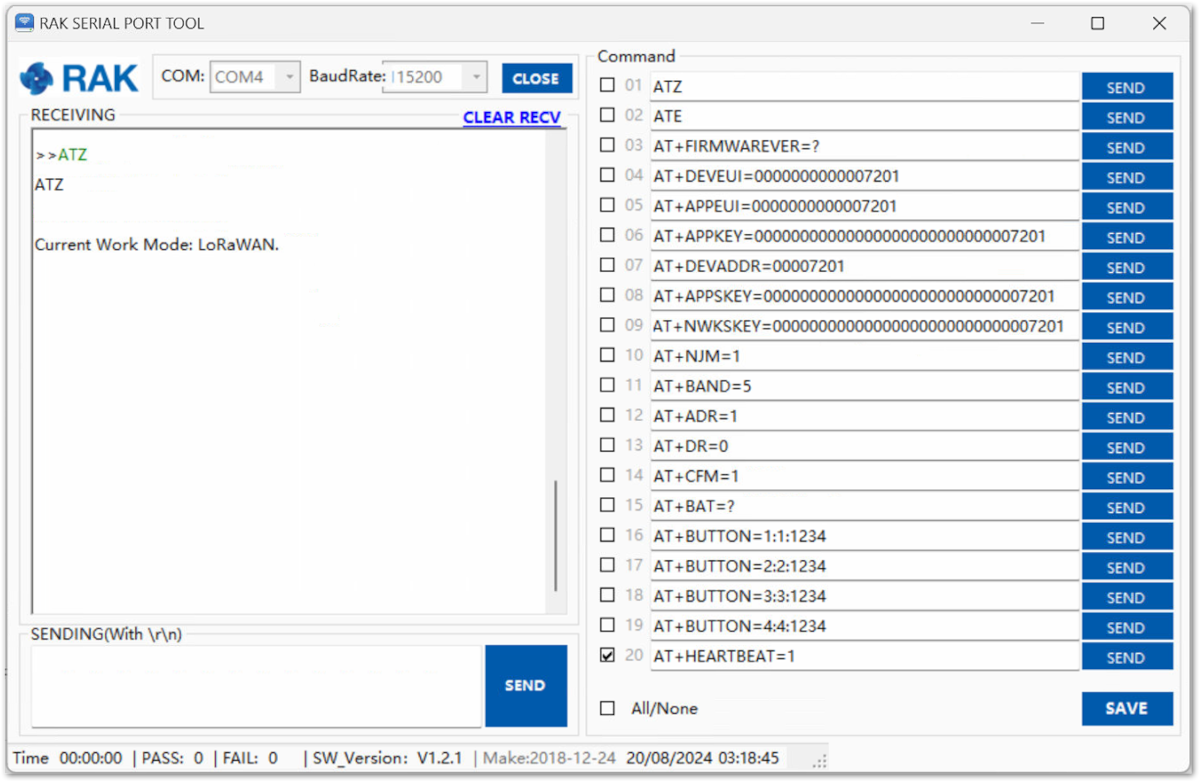
Task: Click the 'FAIL: 0' status entry
Action: point(249,758)
